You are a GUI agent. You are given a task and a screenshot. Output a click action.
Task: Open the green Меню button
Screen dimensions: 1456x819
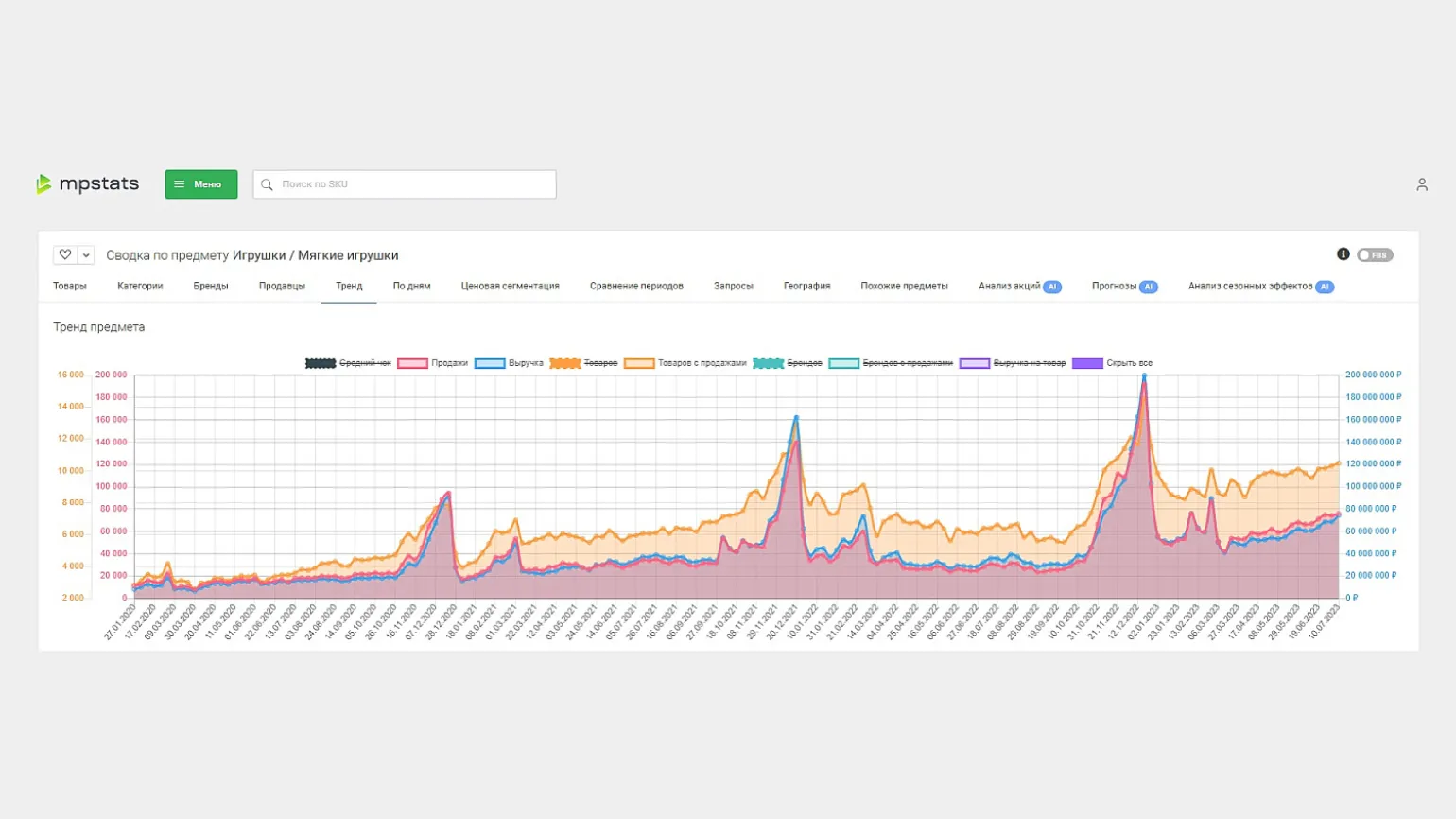[x=200, y=184]
